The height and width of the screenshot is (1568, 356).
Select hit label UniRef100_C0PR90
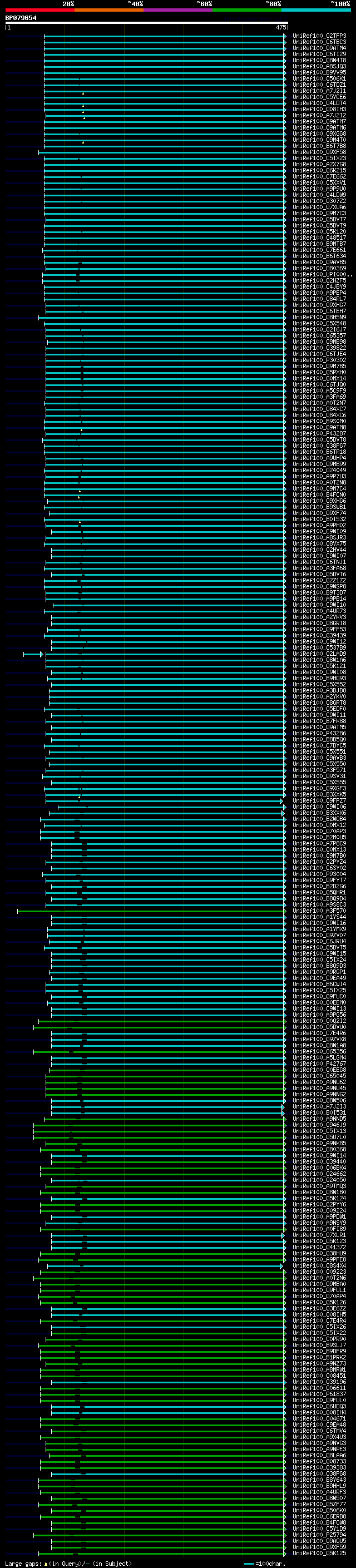tap(319, 1339)
